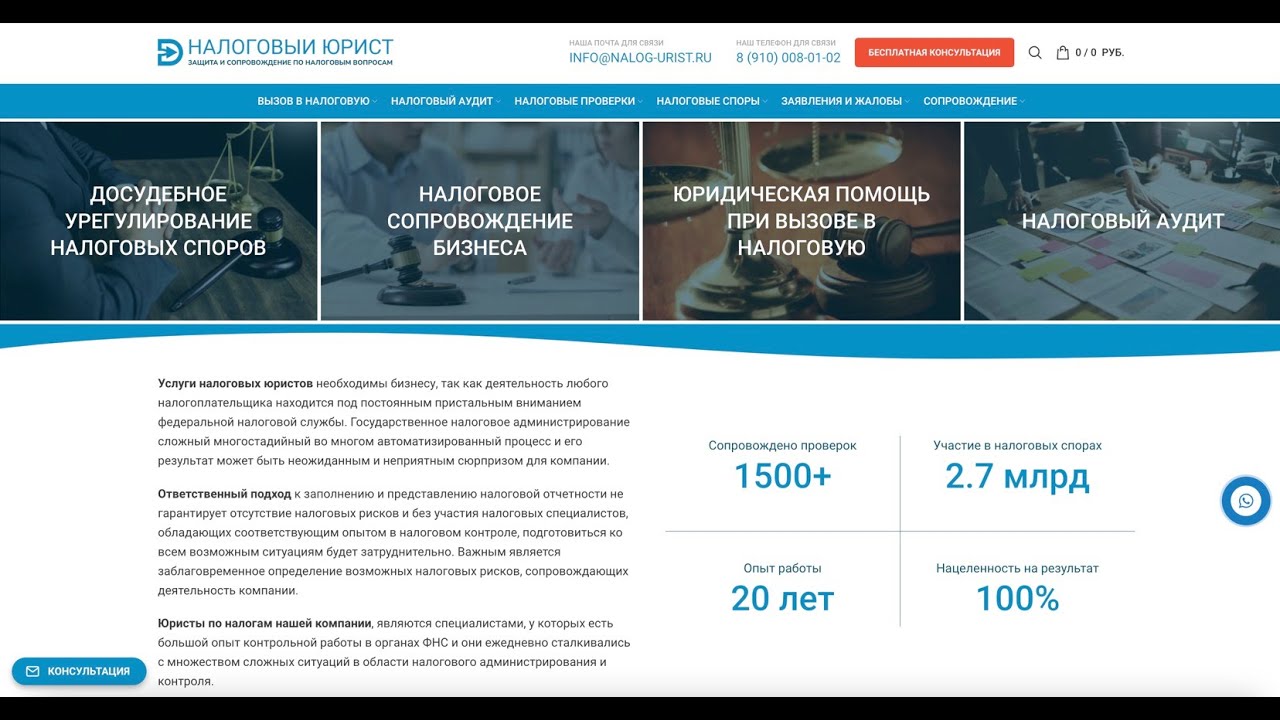Open Сопровождение menu item
This screenshot has height=720, width=1280.
pyautogui.click(x=970, y=101)
